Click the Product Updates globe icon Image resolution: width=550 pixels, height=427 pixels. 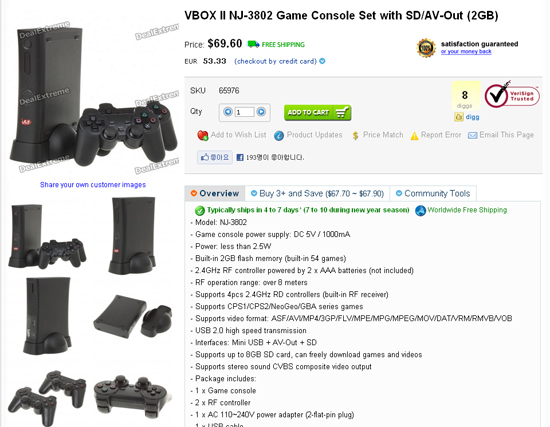(x=279, y=135)
